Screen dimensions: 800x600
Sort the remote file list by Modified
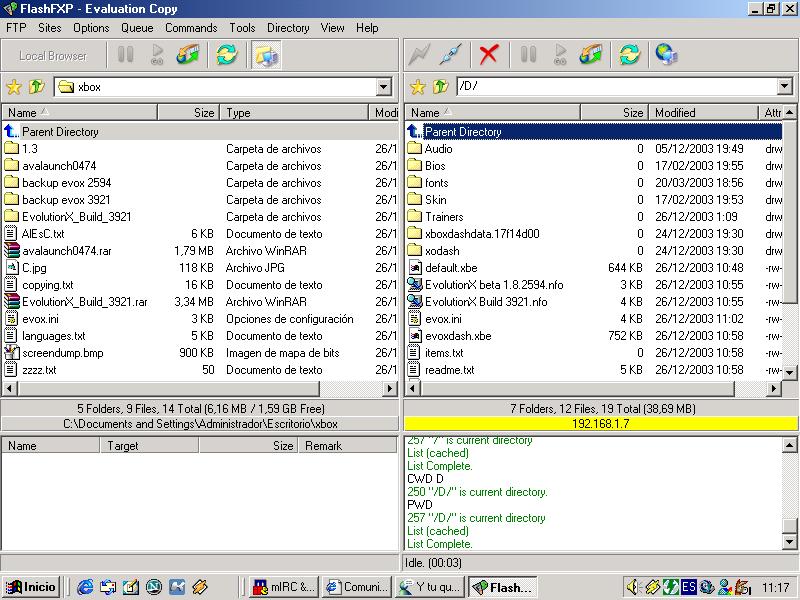tap(703, 113)
